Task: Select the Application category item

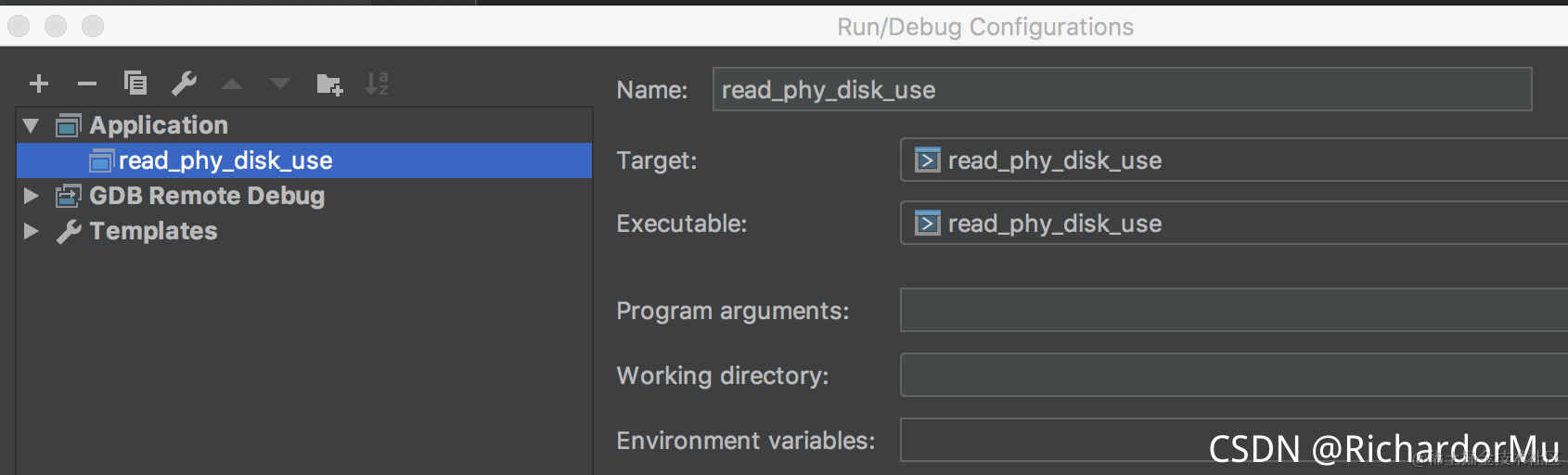Action: (x=159, y=125)
